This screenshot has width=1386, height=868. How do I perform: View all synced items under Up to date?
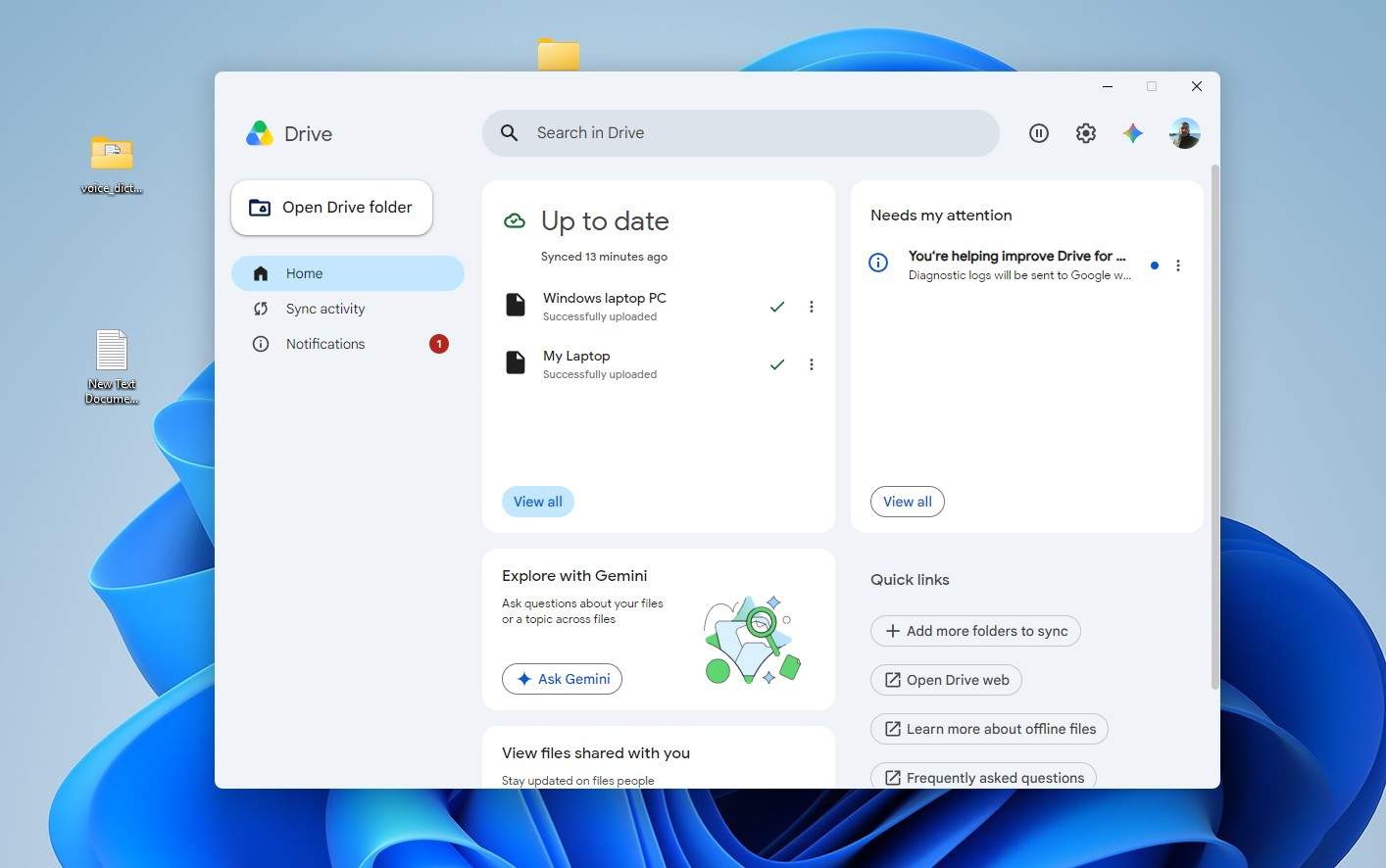[538, 502]
